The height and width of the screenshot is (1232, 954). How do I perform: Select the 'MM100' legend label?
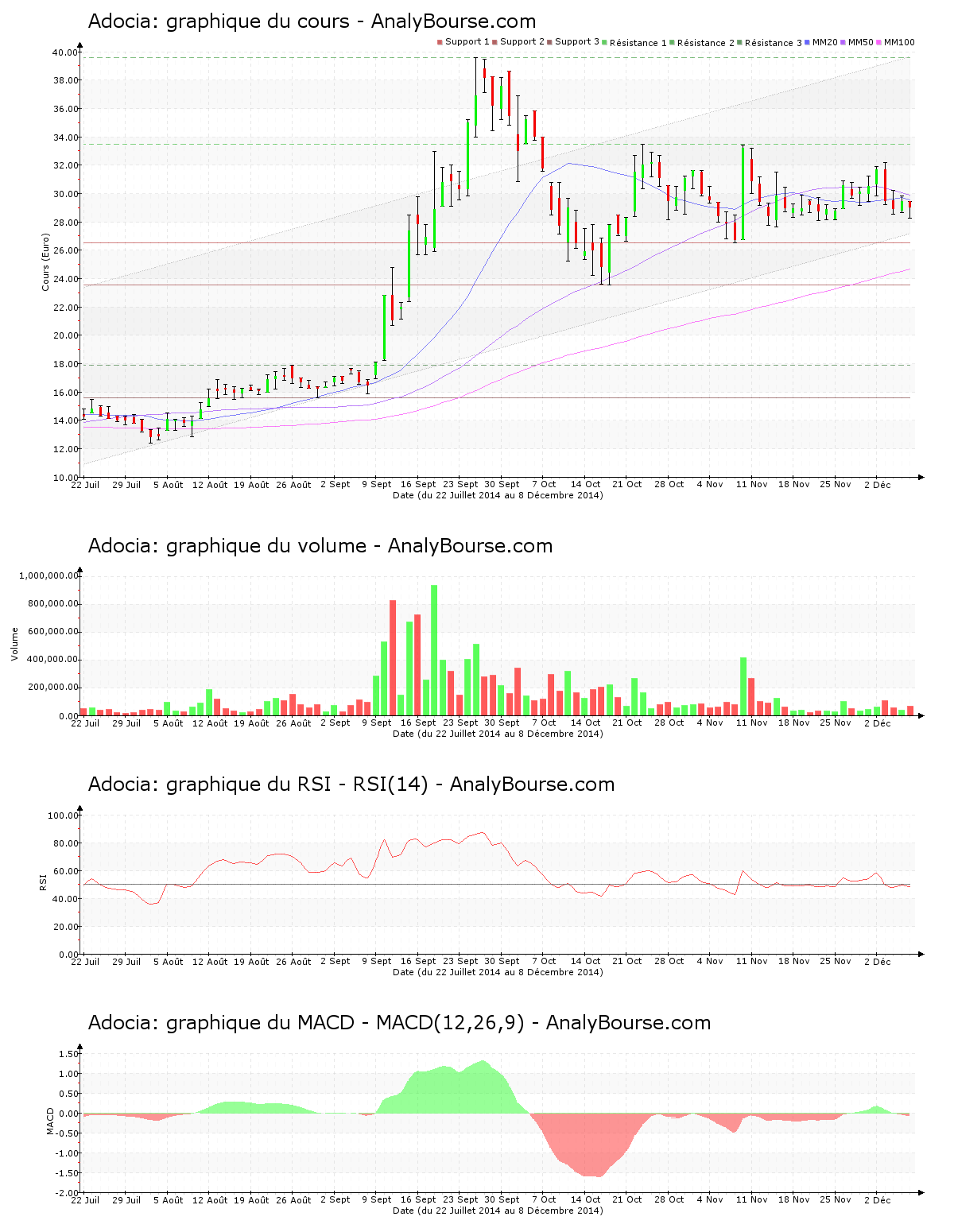899,42
